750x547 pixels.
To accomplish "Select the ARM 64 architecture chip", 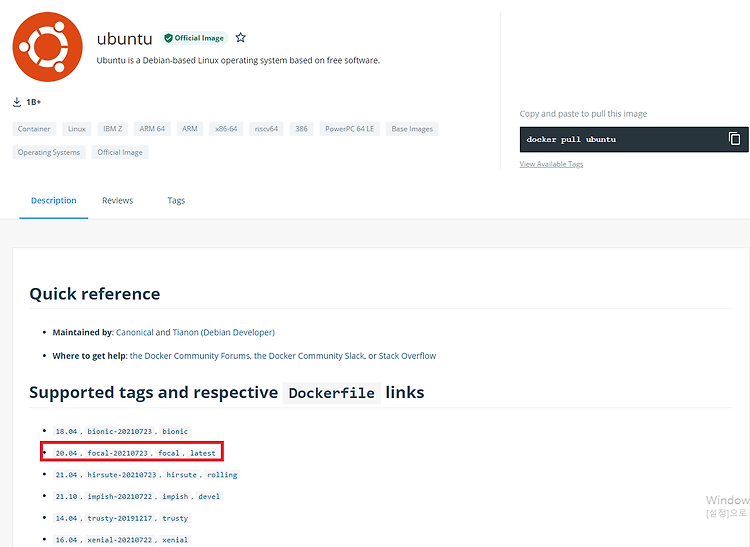I will coord(152,129).
